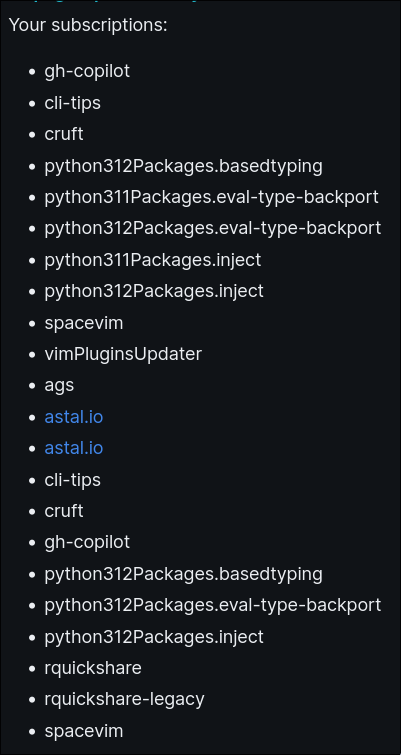The image size is (401, 755).
Task: Select python312Packages.inject entry just above spacevim
Action: (154, 291)
